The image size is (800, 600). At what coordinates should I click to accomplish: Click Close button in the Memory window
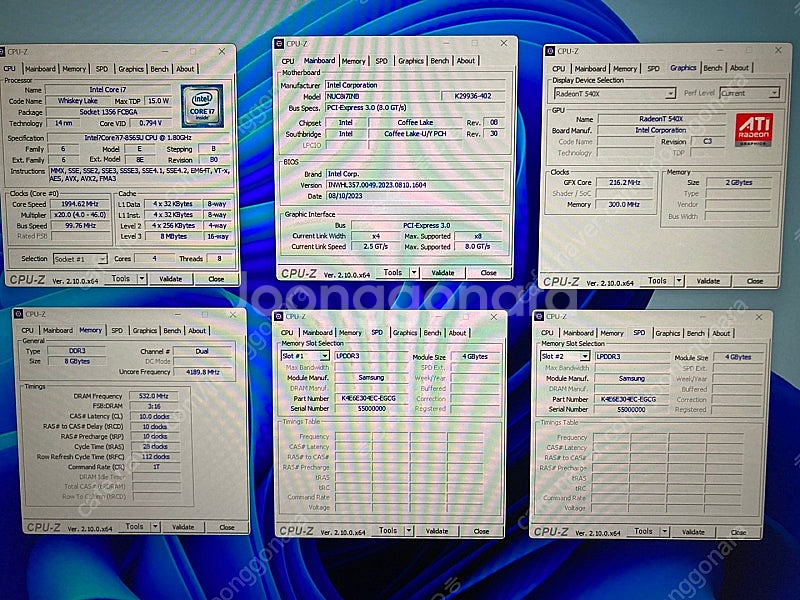[227, 527]
